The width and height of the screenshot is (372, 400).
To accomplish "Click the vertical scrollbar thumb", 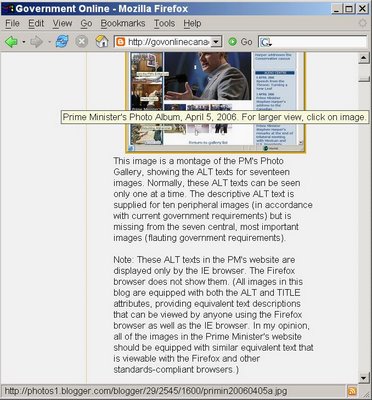I will [364, 78].
